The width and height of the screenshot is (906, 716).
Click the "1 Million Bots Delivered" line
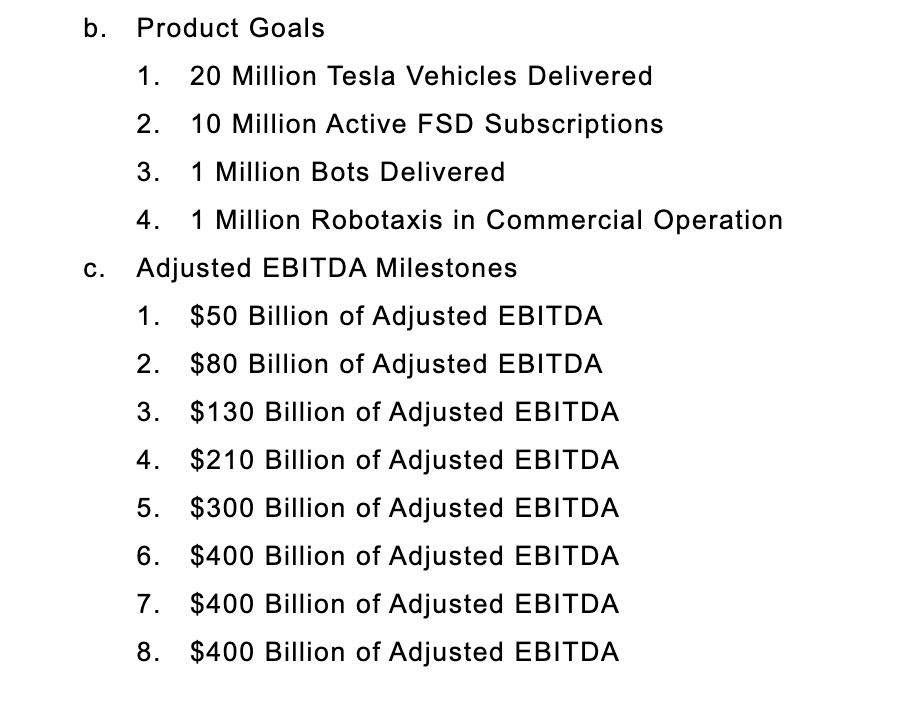pyautogui.click(x=347, y=172)
